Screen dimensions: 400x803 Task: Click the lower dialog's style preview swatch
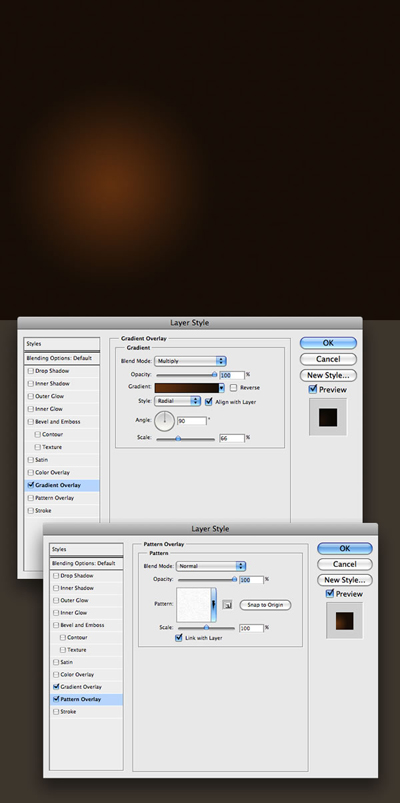click(344, 620)
